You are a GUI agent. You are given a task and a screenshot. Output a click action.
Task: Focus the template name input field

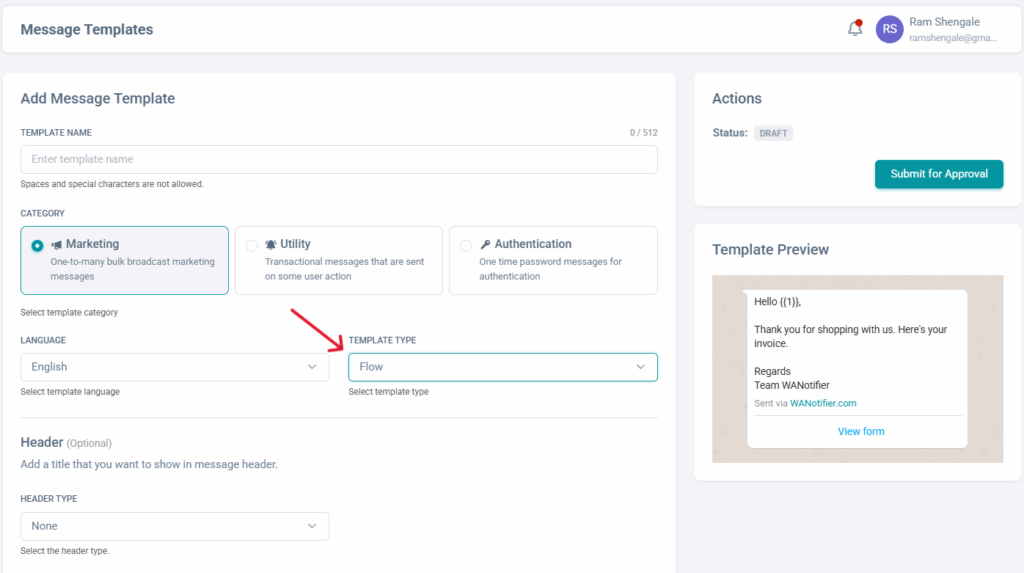[338, 159]
